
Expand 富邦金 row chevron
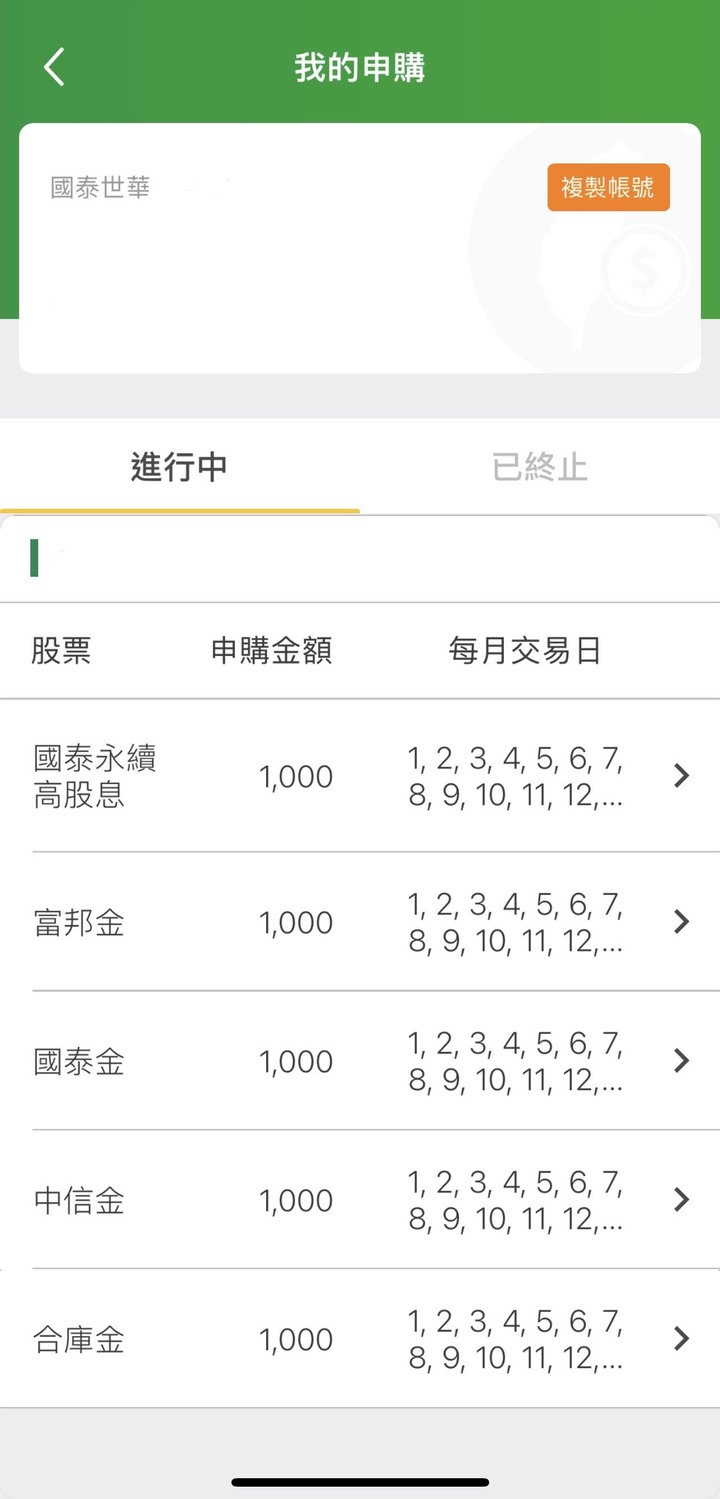tap(682, 921)
